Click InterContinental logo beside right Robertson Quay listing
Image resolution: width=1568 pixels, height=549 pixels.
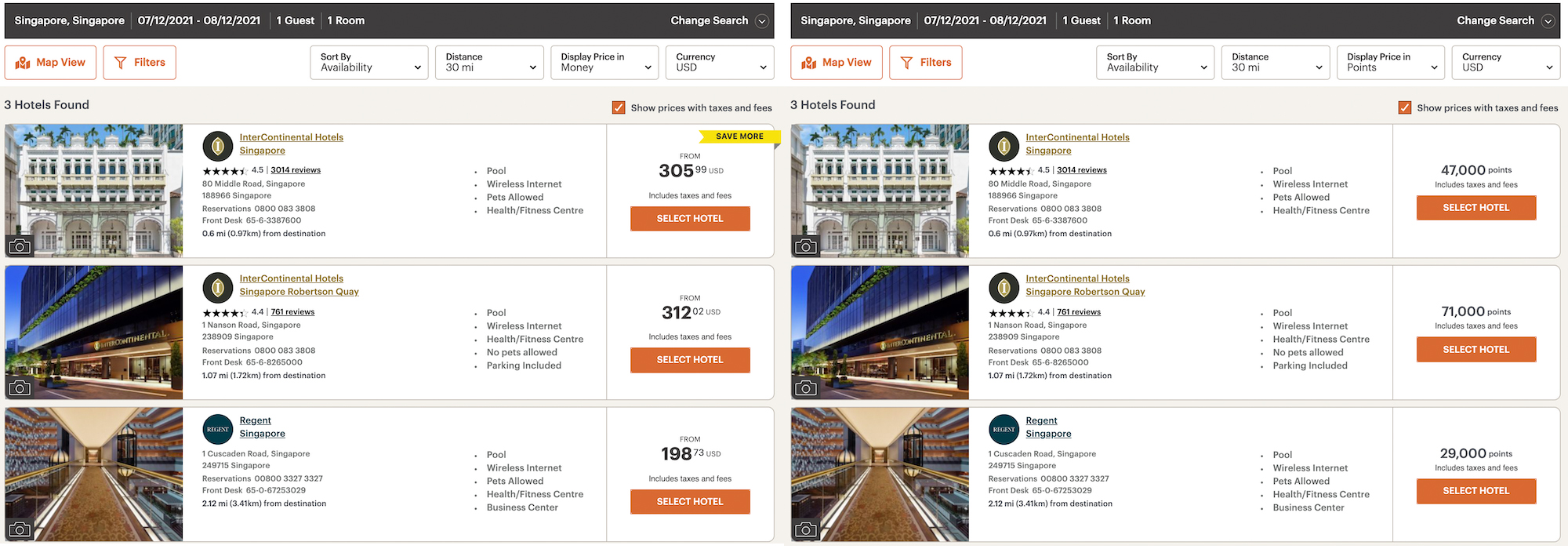click(1004, 288)
